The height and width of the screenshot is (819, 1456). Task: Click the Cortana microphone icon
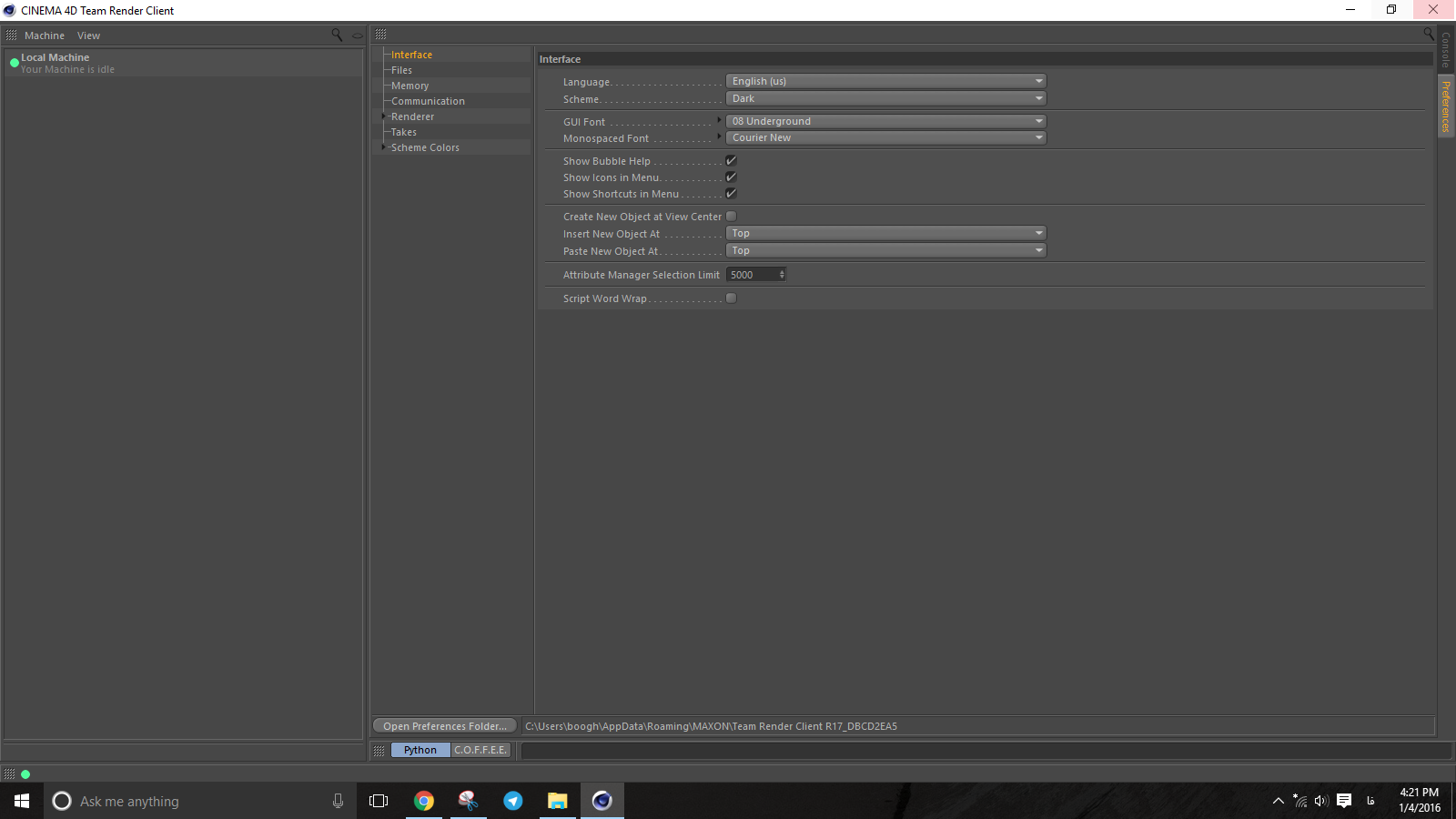338,801
